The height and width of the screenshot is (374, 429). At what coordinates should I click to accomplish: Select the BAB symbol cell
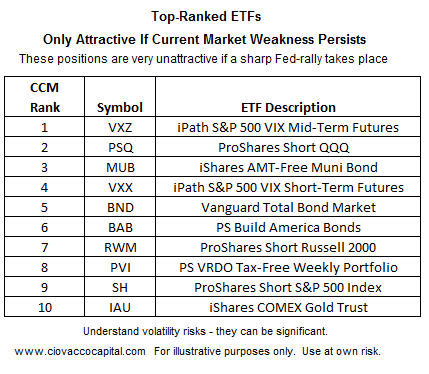pyautogui.click(x=120, y=227)
